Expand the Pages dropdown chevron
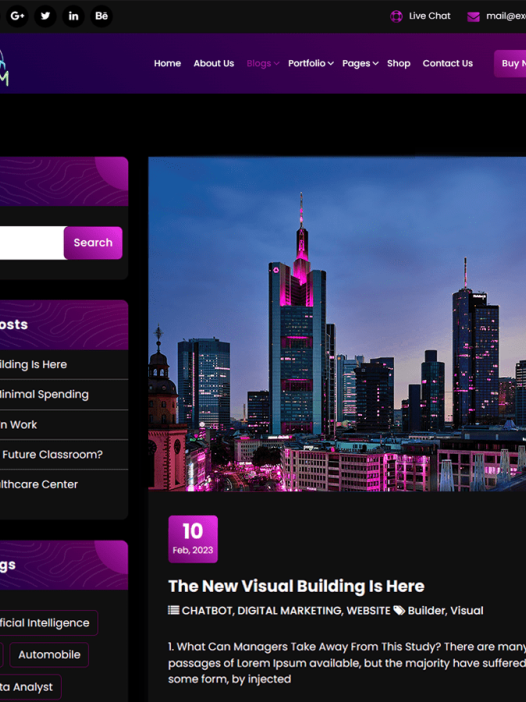This screenshot has height=702, width=526. [376, 64]
